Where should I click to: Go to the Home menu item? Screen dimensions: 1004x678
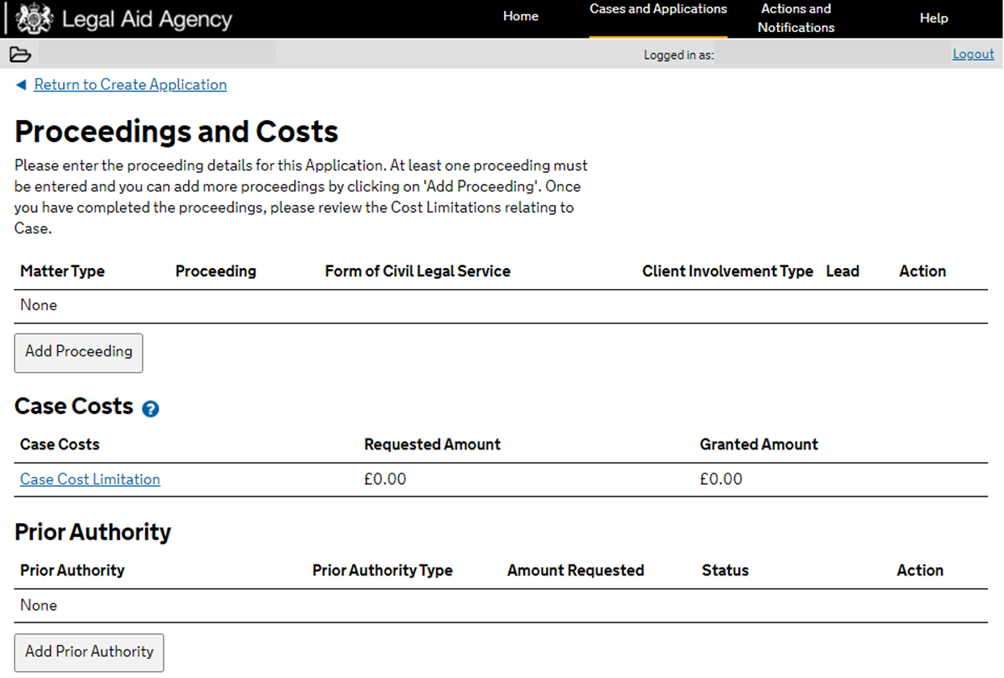520,17
